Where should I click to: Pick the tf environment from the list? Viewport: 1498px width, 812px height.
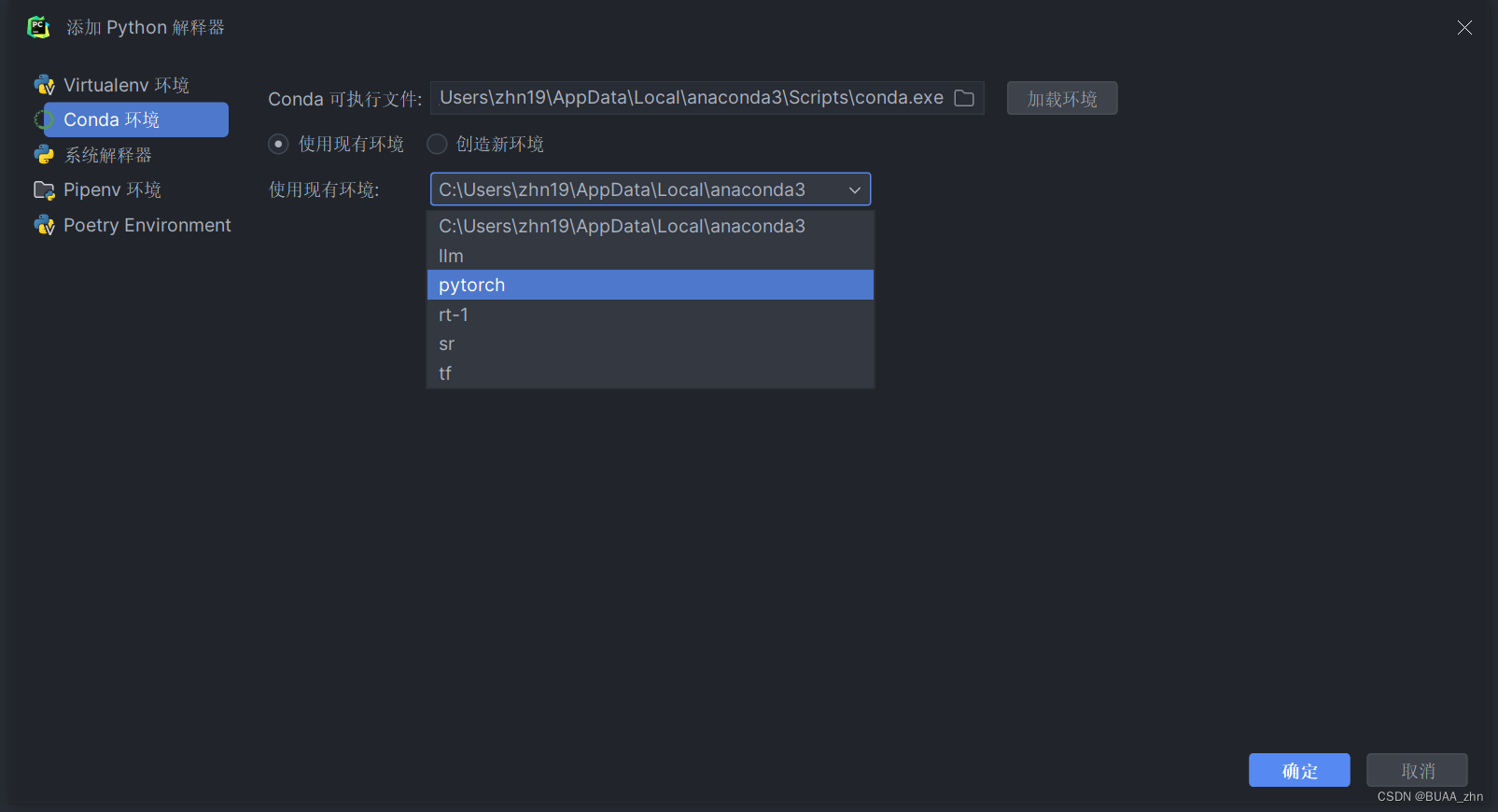click(x=651, y=373)
